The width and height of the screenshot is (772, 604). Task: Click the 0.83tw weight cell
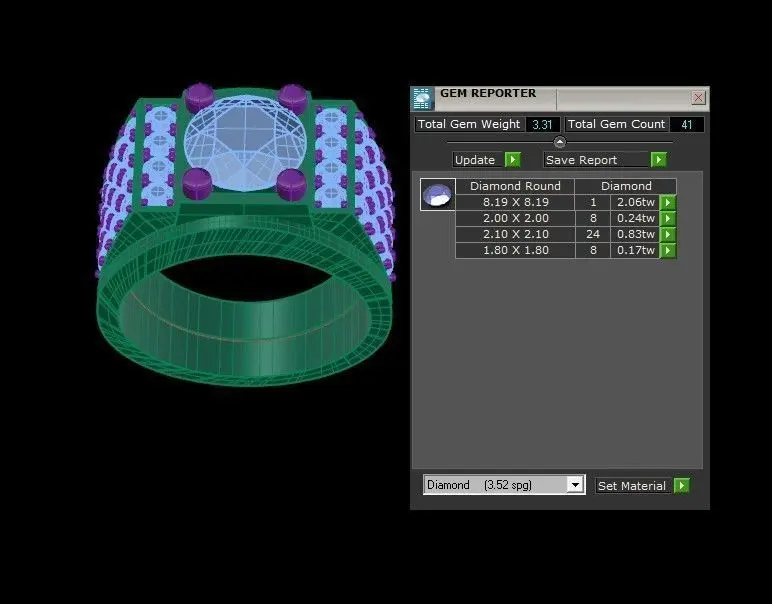pyautogui.click(x=636, y=234)
